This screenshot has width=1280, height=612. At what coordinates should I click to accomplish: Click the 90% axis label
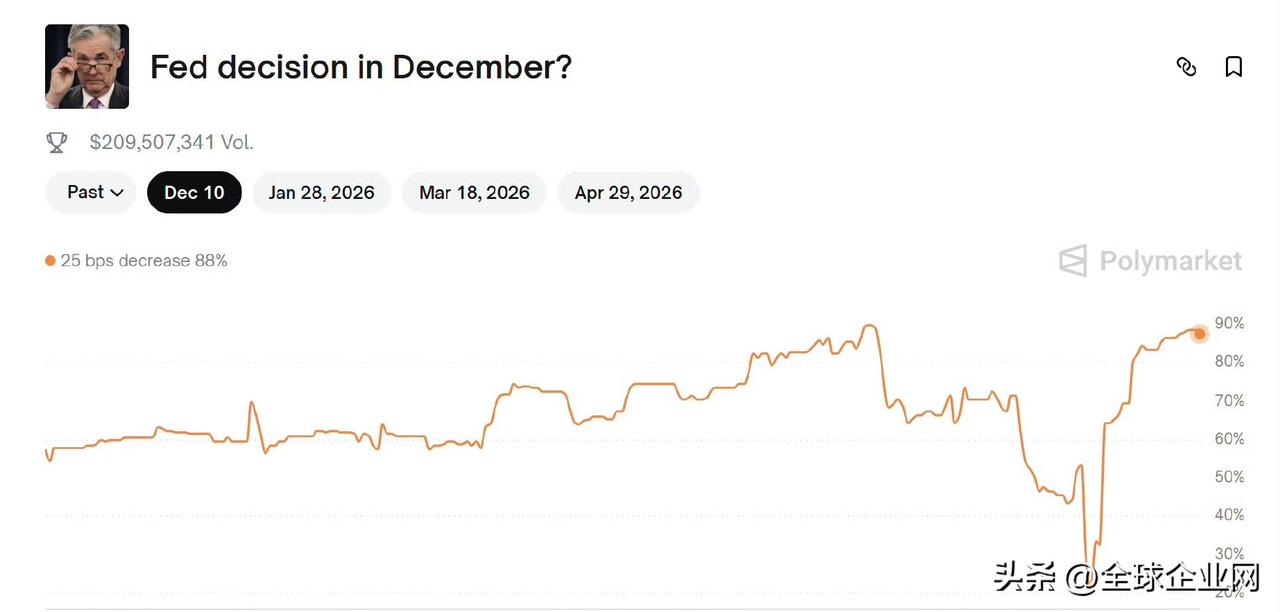1229,323
